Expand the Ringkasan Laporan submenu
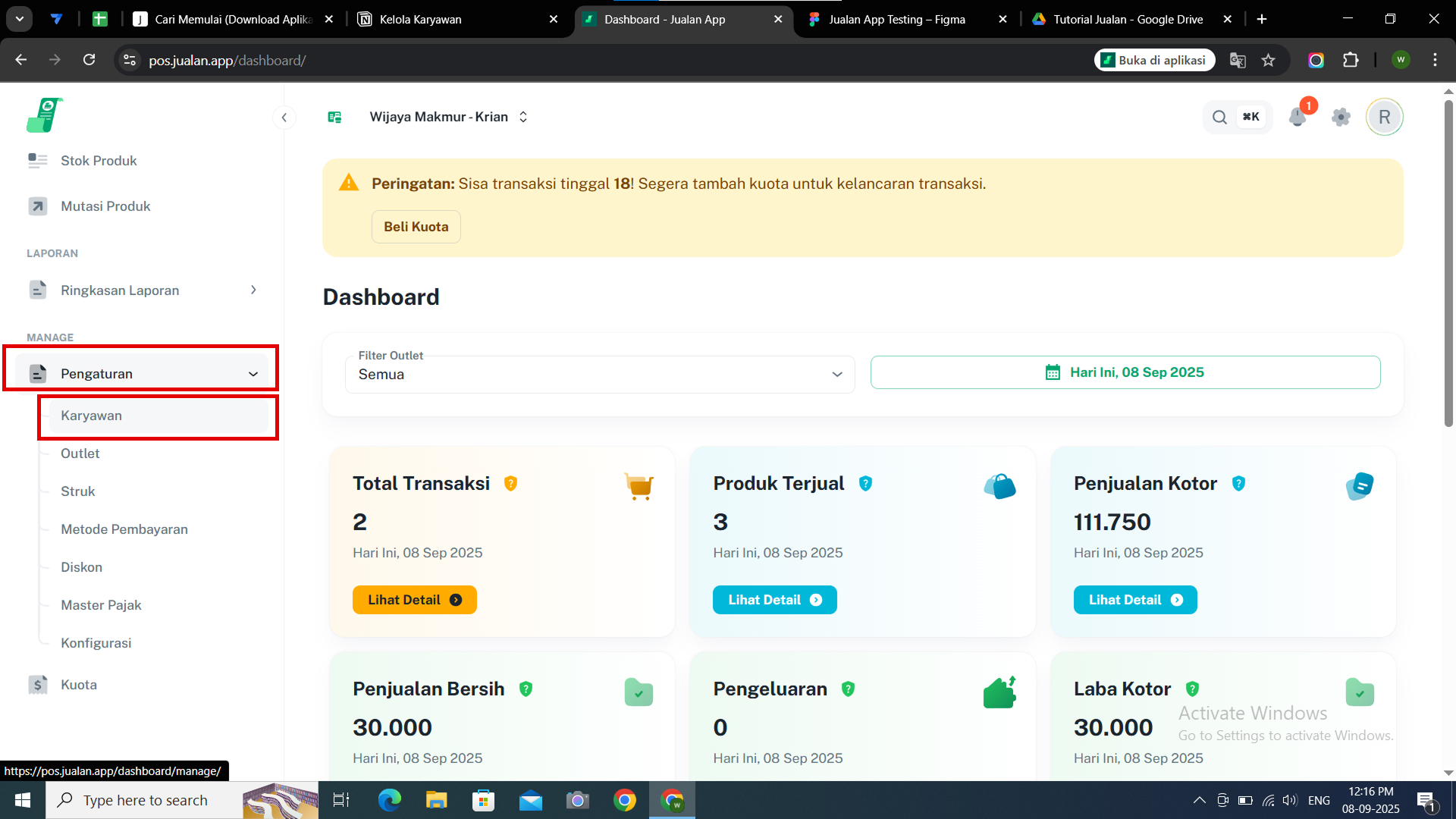Screen dimensions: 1456x819 (x=253, y=290)
